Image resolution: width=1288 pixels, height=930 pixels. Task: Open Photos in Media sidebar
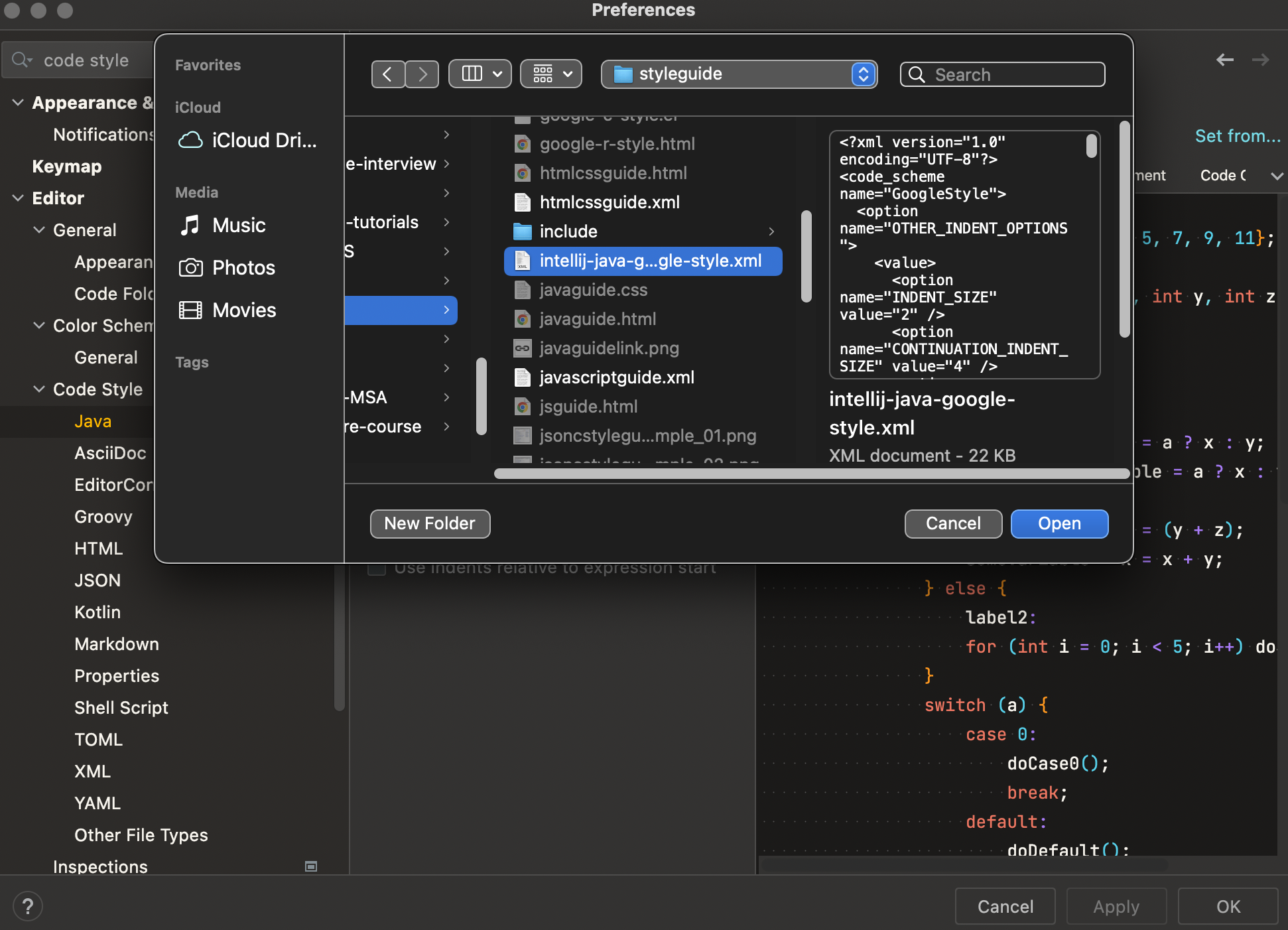coord(243,268)
